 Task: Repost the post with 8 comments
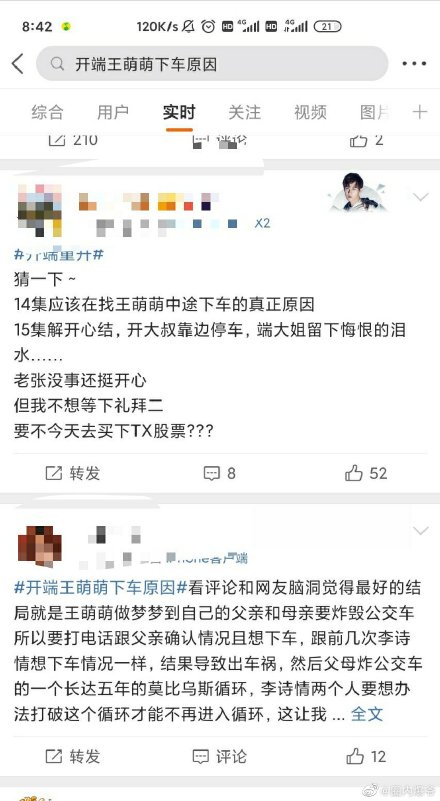point(73,473)
